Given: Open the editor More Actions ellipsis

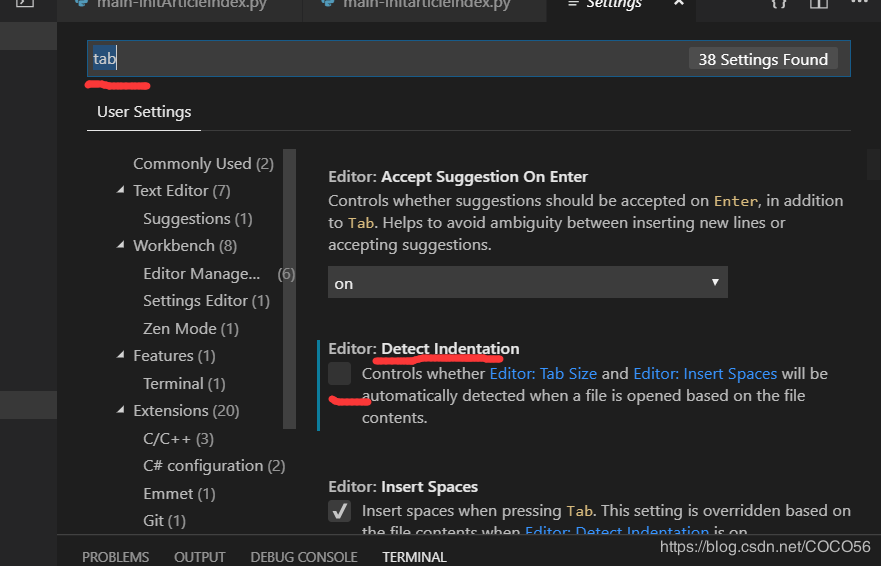Looking at the screenshot, I should coord(862,4).
